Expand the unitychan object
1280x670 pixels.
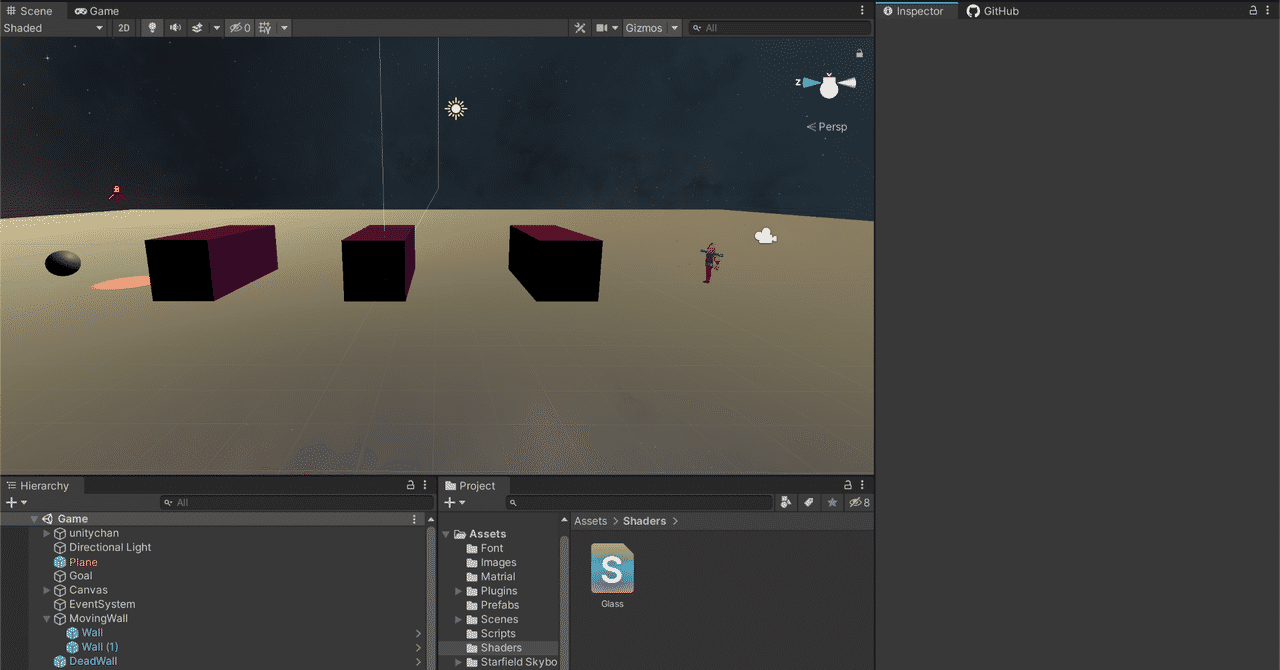(46, 534)
